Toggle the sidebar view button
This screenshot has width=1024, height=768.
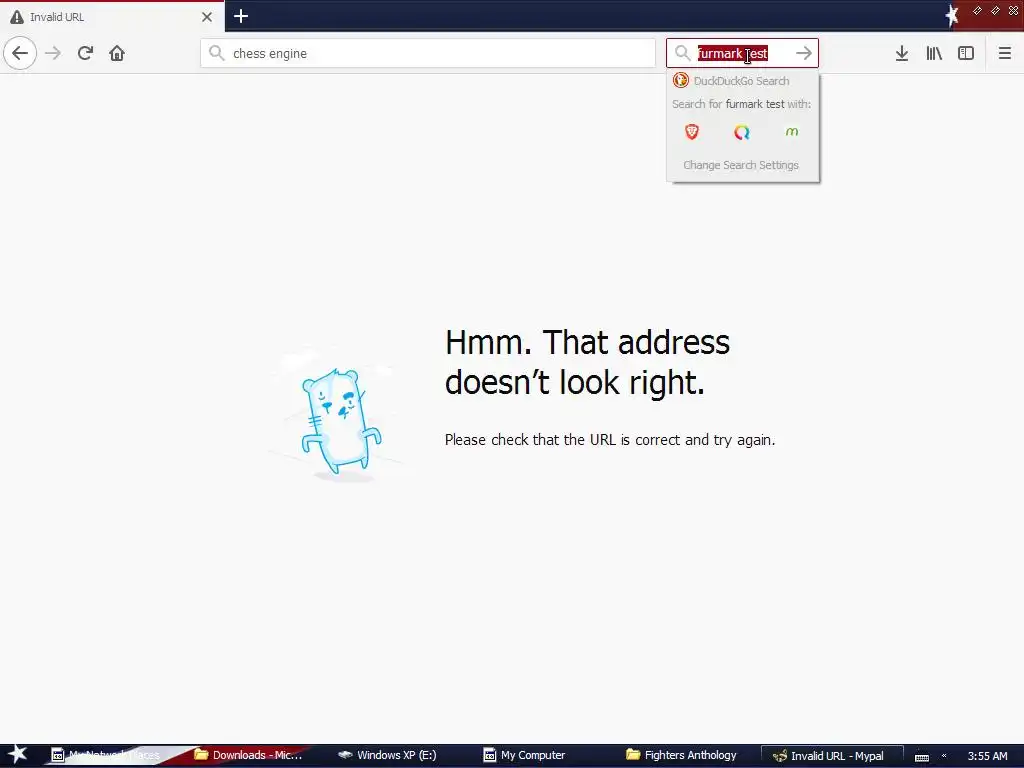tap(966, 53)
